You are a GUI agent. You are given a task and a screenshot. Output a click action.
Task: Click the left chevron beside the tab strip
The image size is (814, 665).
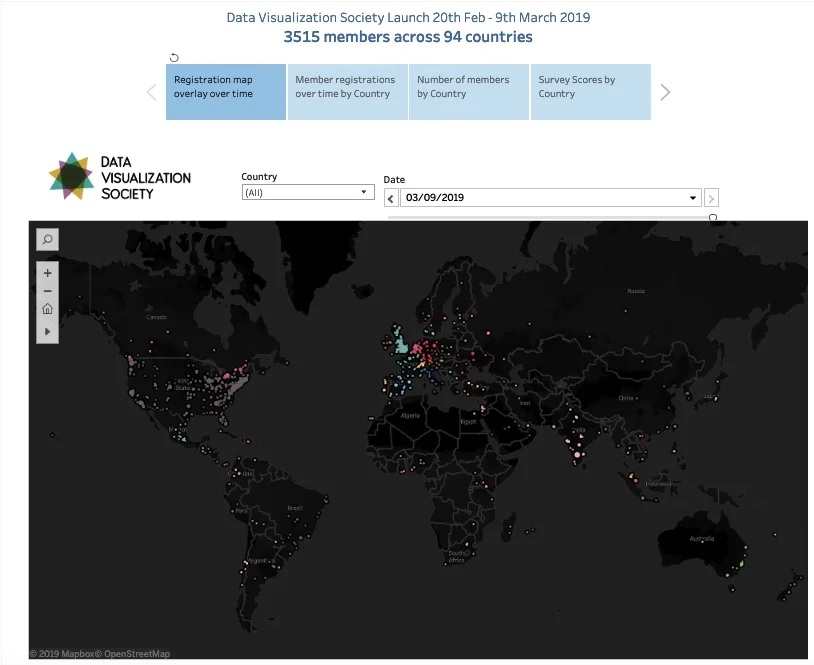pyautogui.click(x=150, y=92)
